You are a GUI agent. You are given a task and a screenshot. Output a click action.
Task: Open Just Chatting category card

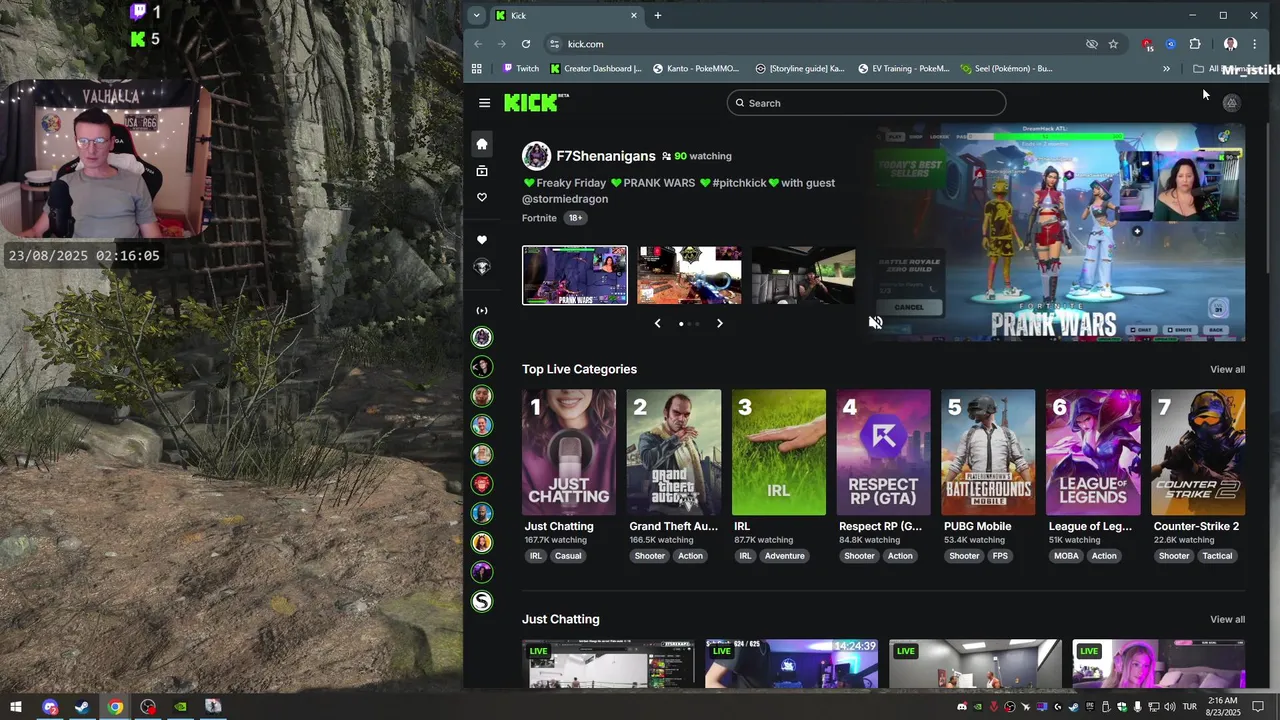coord(569,452)
